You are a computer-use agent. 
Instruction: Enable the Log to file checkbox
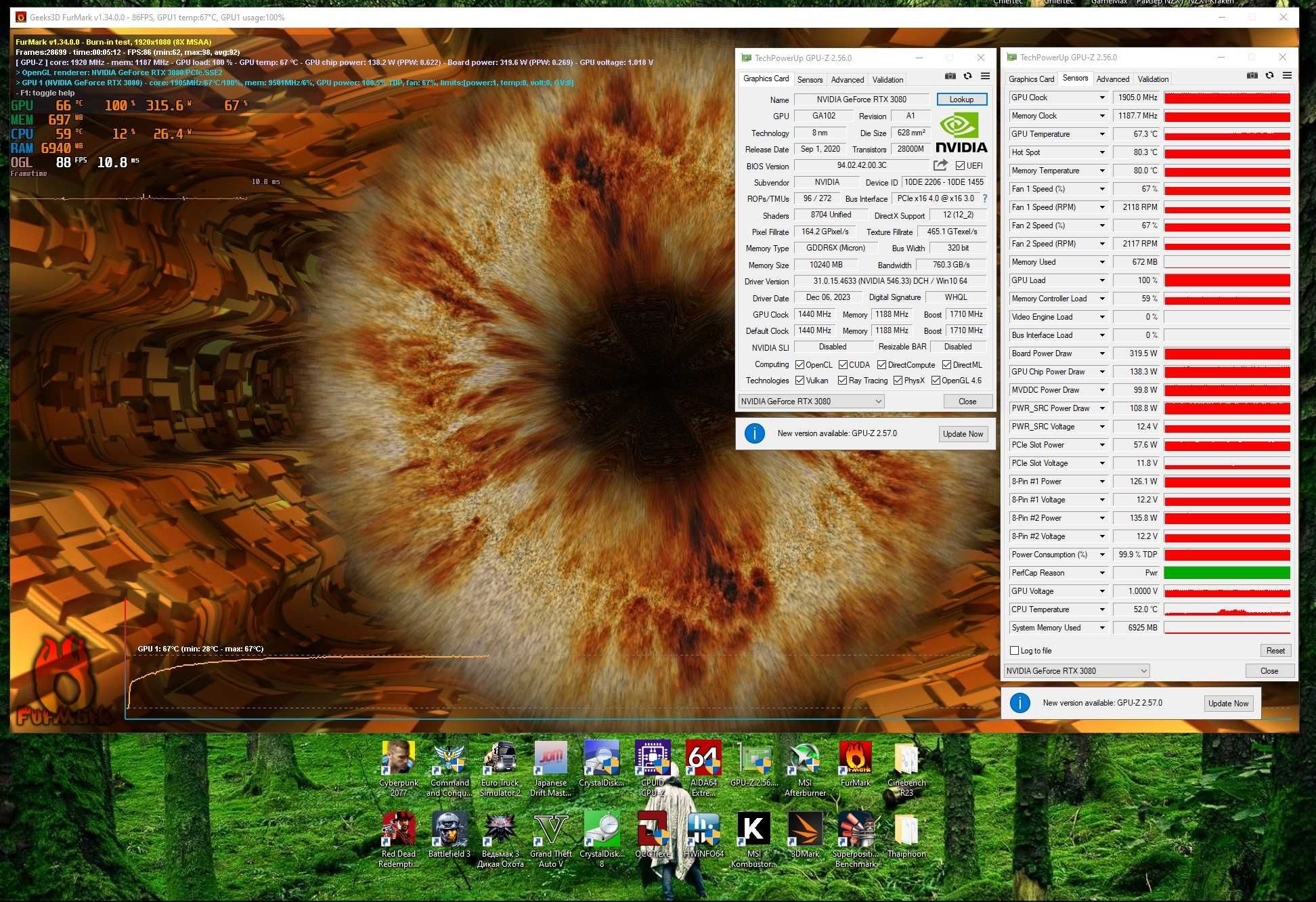pyautogui.click(x=1014, y=651)
